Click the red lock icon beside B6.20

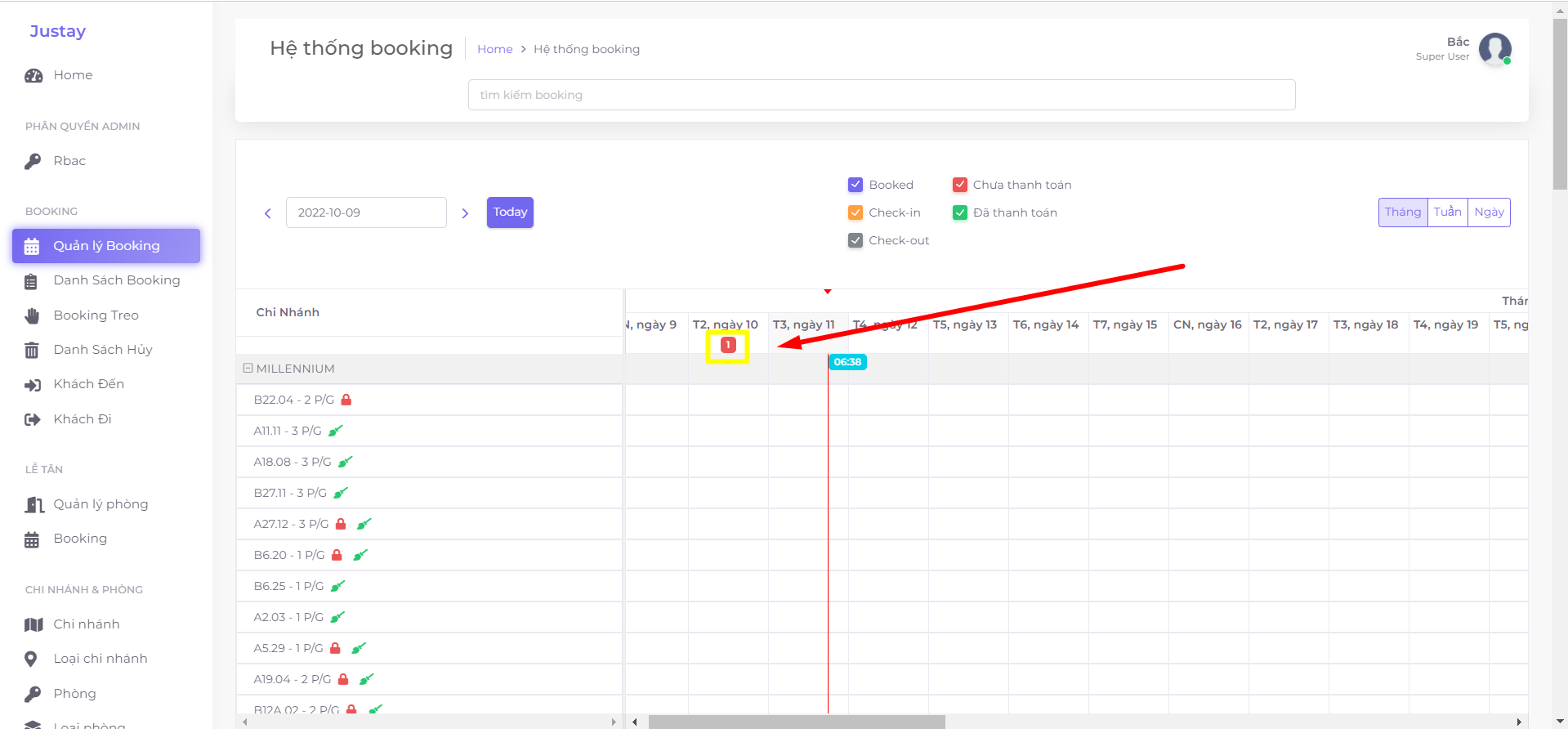click(337, 555)
